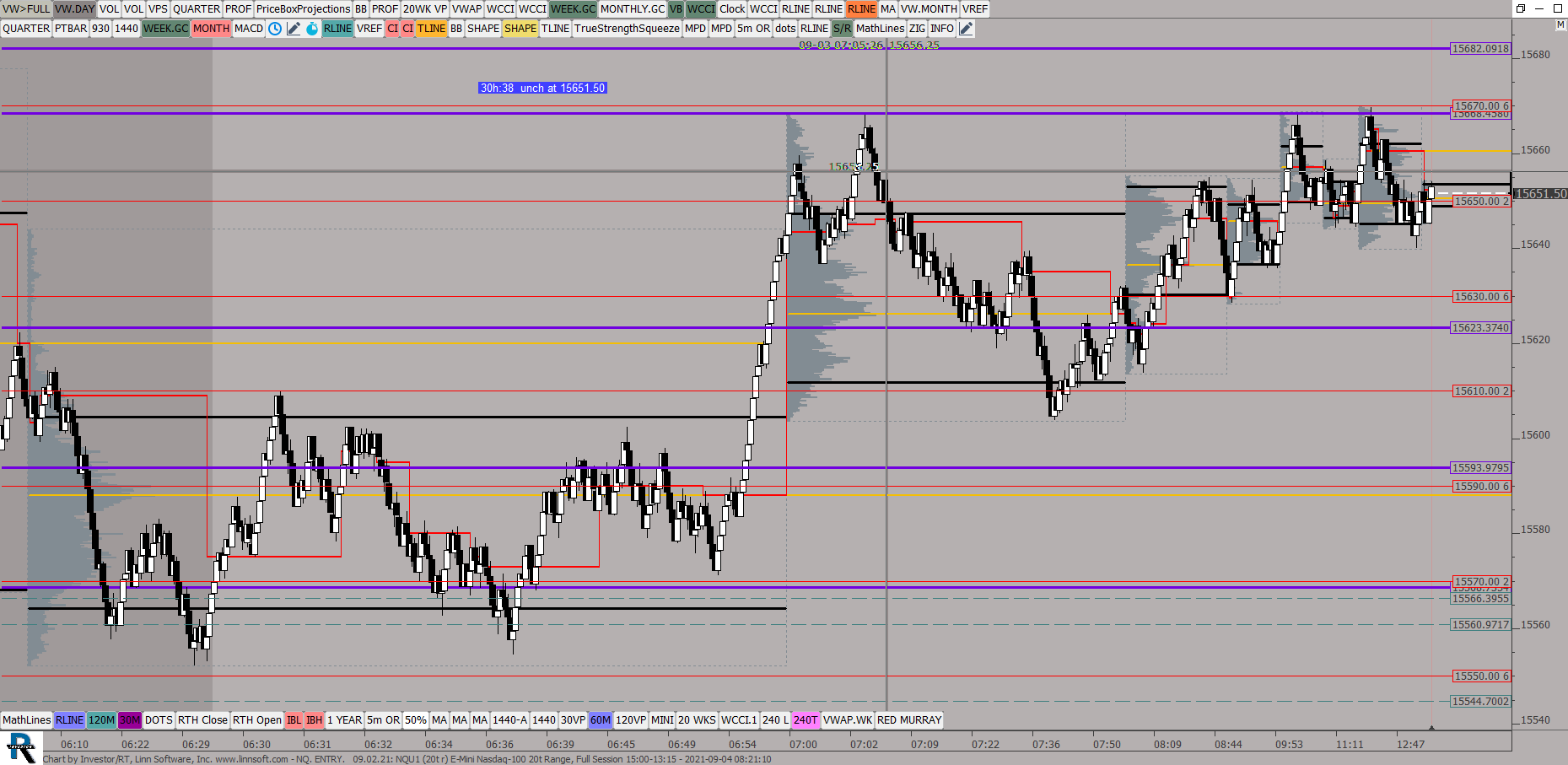Click the ZIG button

(x=917, y=29)
